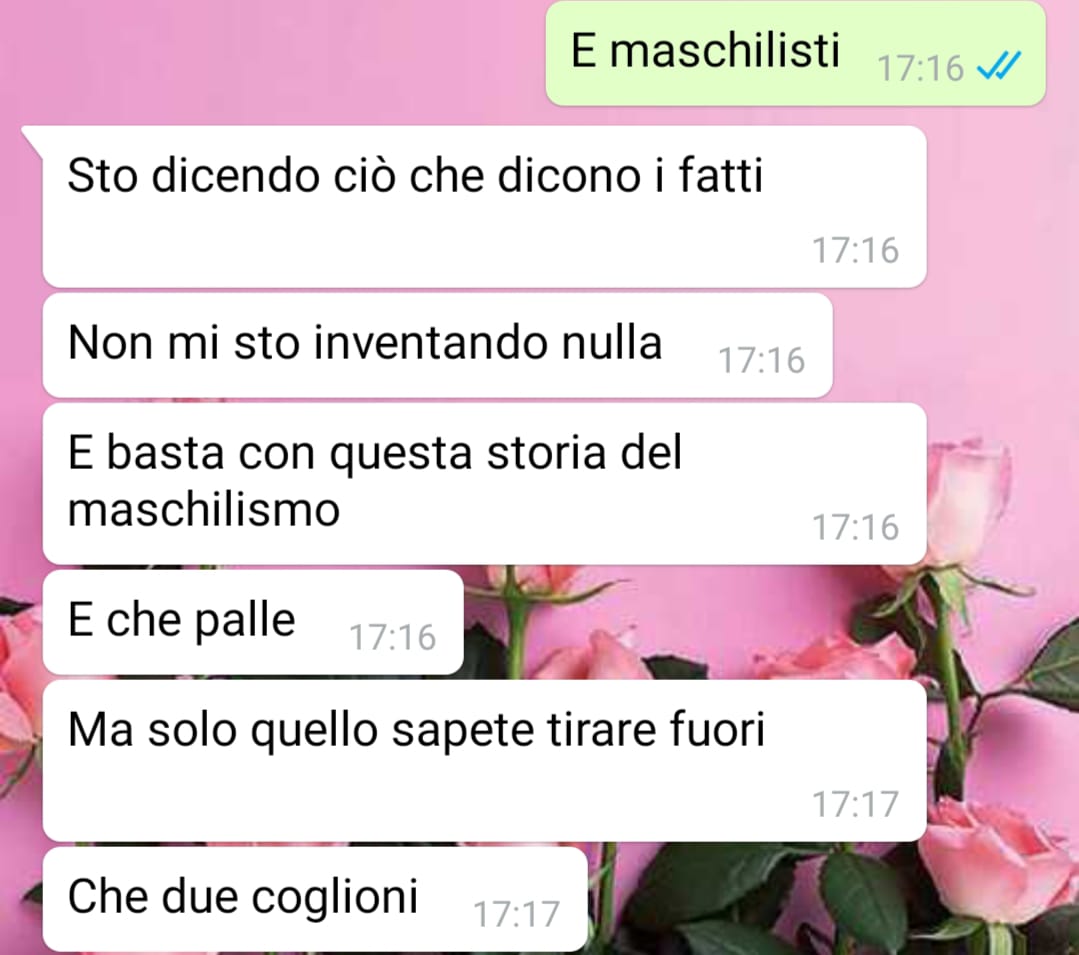The image size is (1079, 955).
Task: Tap the 17:16 timestamp on 'E maschilisti'
Action: pos(921,68)
